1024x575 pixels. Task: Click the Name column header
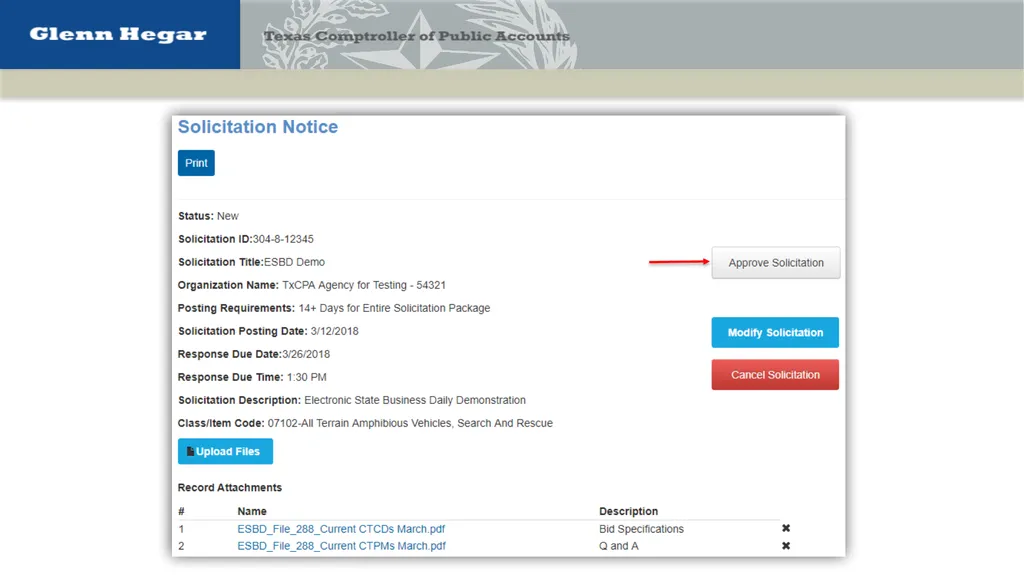(252, 511)
